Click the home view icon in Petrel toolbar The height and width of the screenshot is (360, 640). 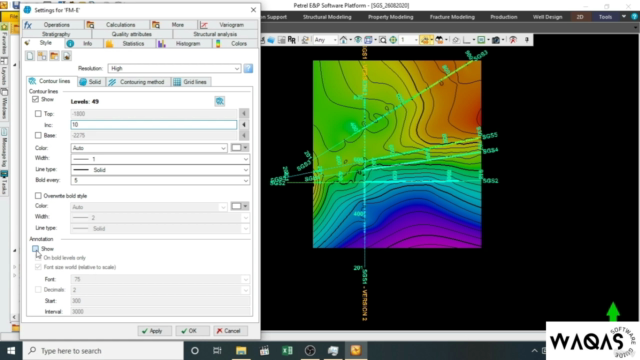[x=344, y=40]
